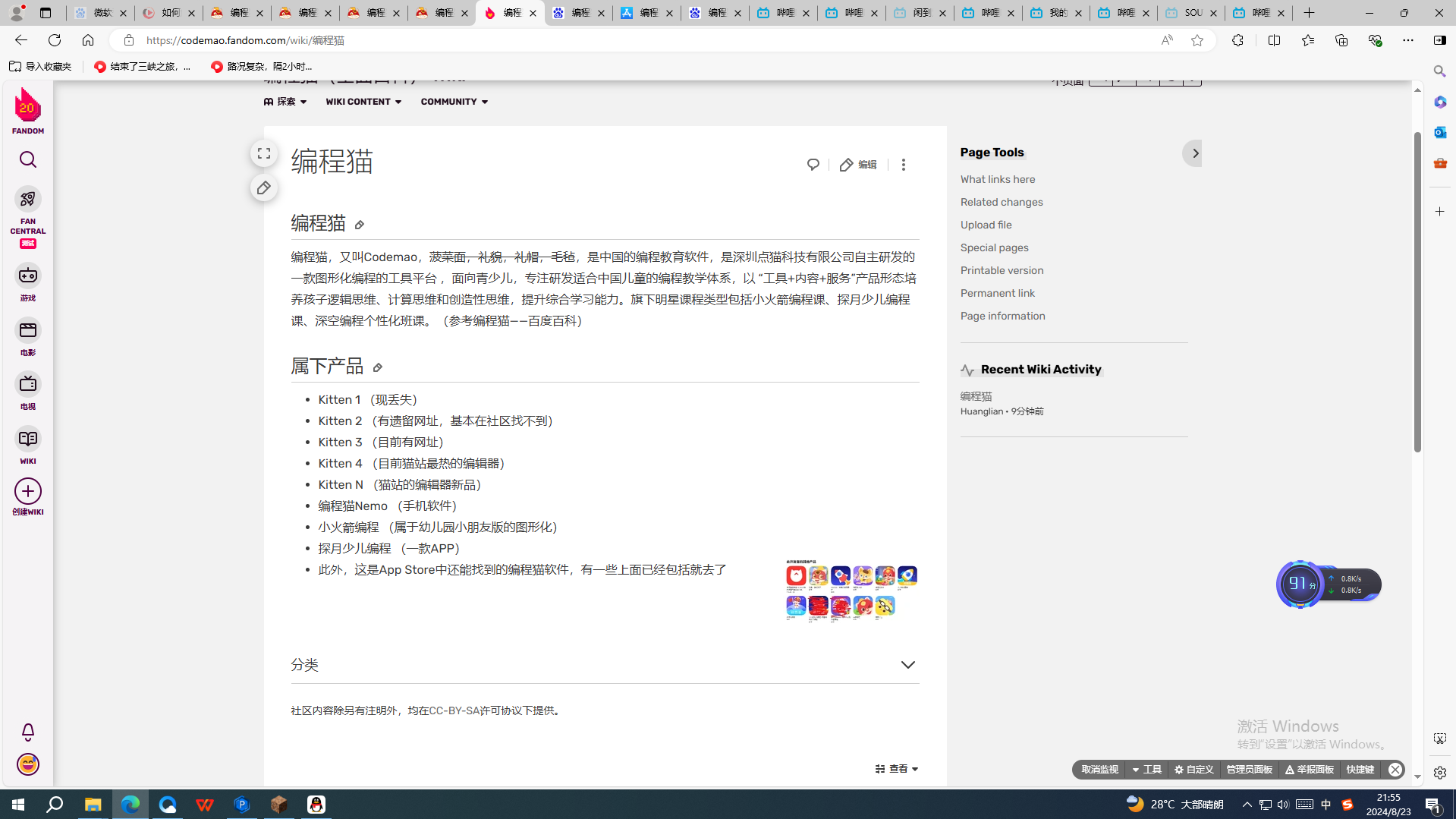
Task: Switch to the SOU tab
Action: (1190, 13)
